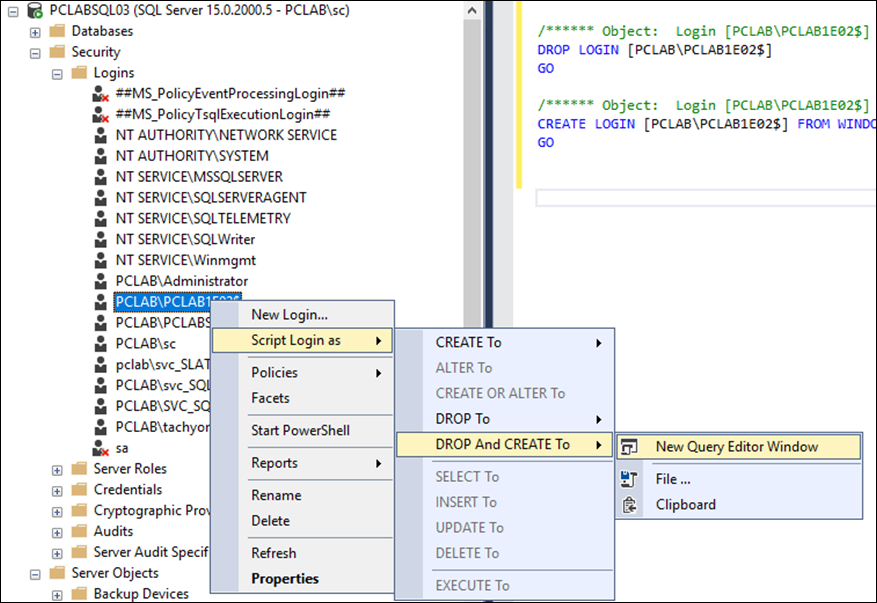The height and width of the screenshot is (603, 877).
Task: Click the Databases folder icon
Action: click(57, 31)
